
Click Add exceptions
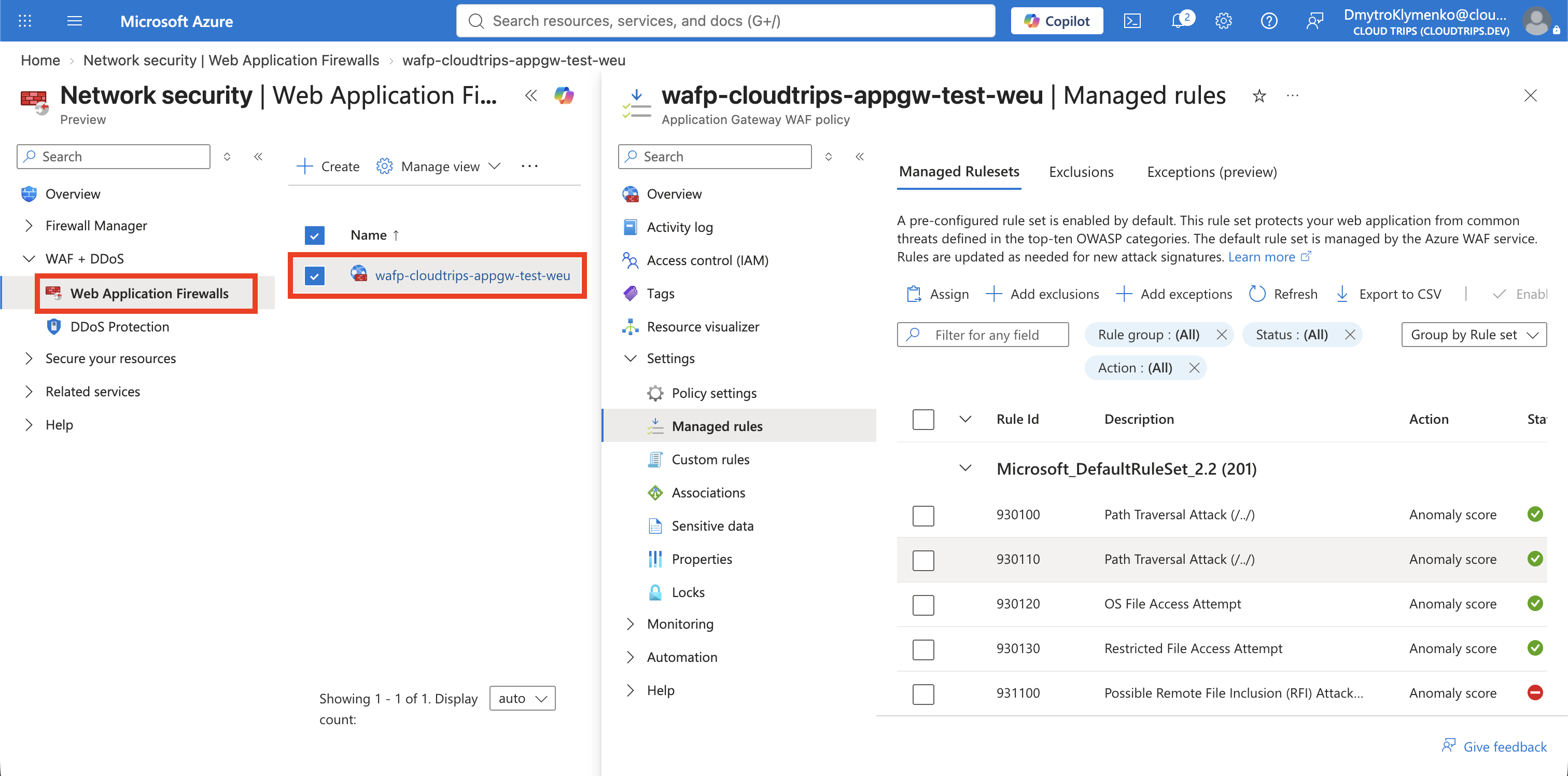click(1173, 294)
